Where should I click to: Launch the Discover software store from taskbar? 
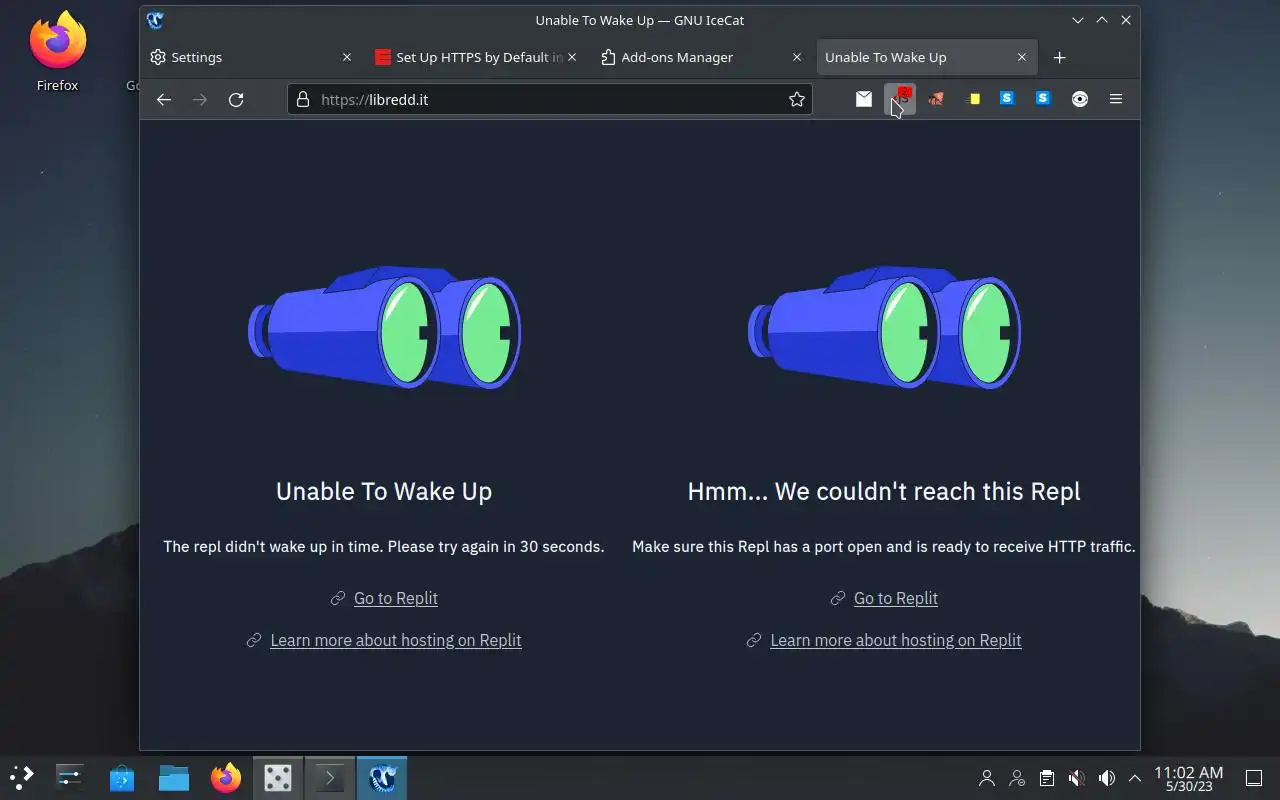(122, 777)
